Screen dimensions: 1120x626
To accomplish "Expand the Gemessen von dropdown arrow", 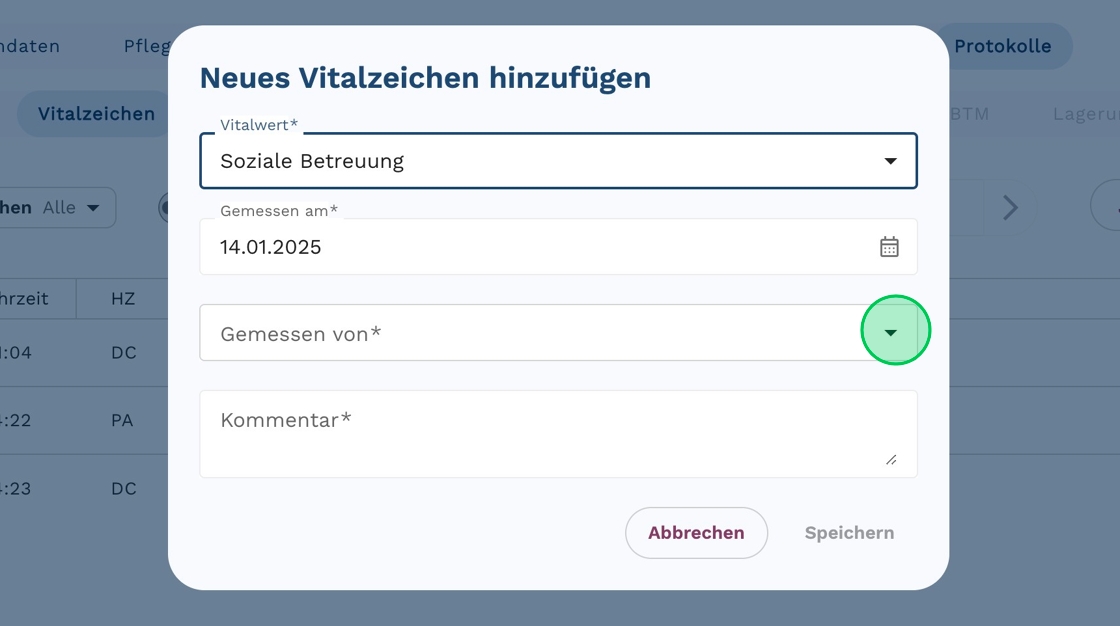I will (891, 333).
